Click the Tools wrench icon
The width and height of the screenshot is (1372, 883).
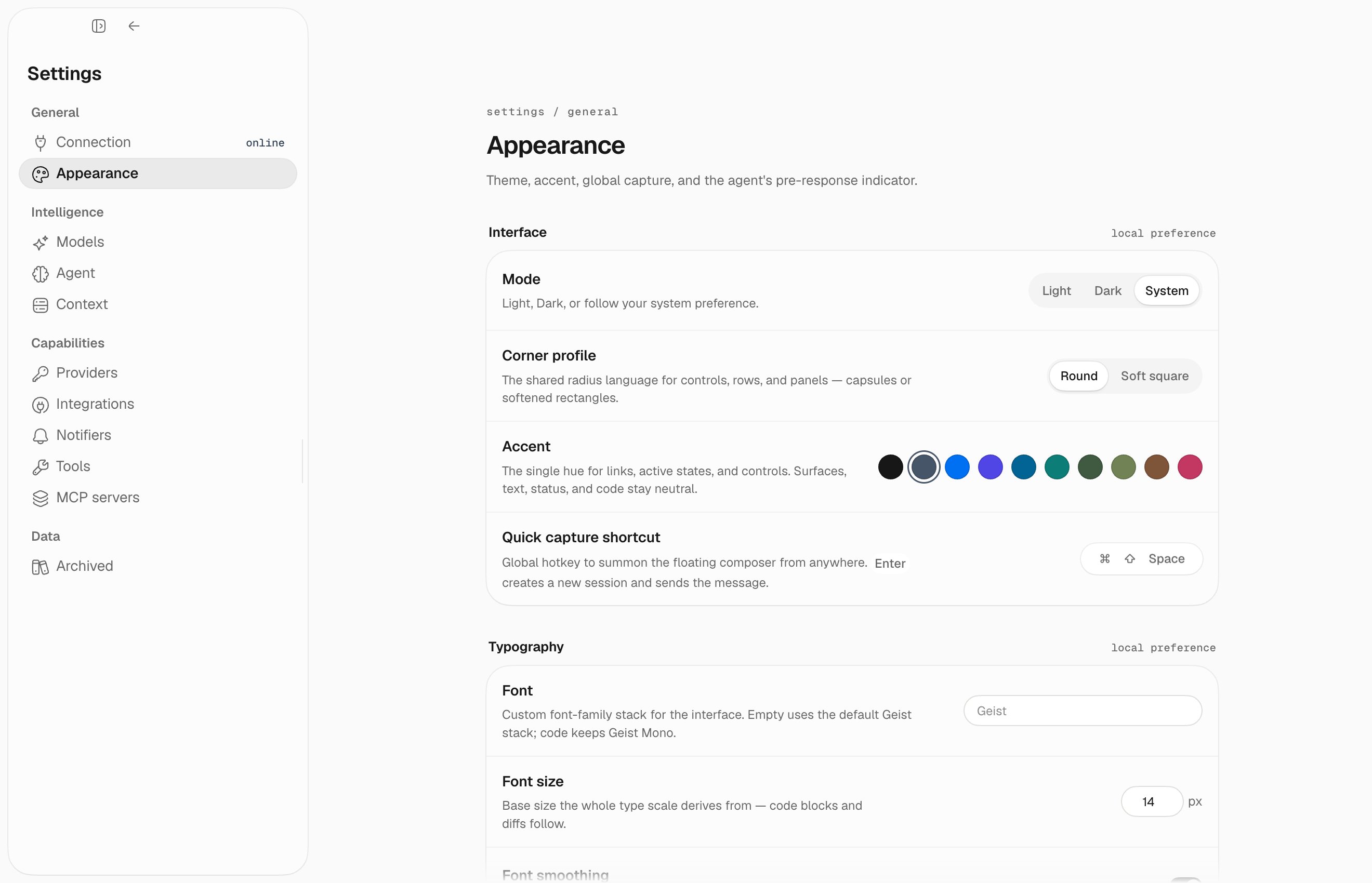tap(40, 467)
